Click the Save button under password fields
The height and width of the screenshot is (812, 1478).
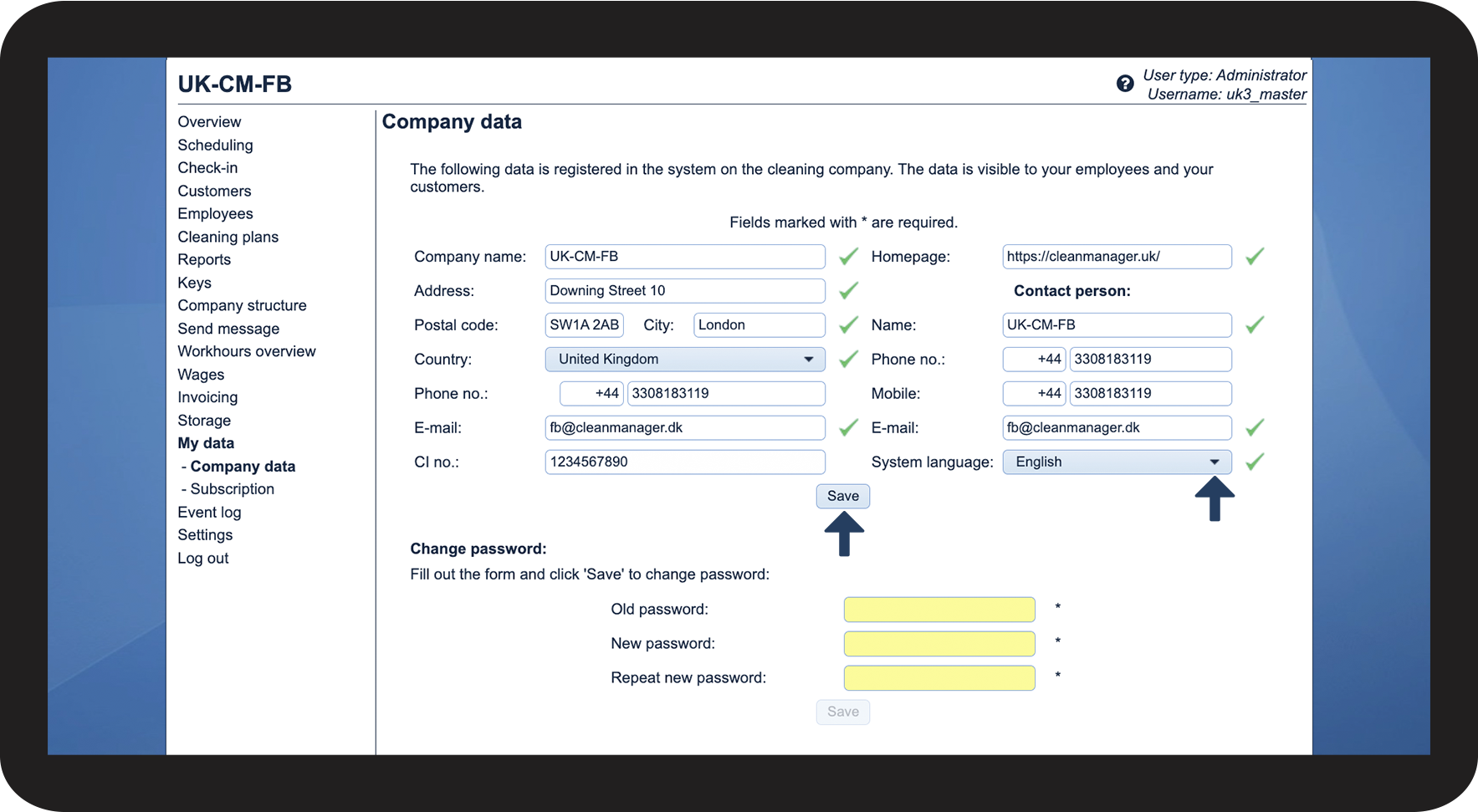point(842,712)
